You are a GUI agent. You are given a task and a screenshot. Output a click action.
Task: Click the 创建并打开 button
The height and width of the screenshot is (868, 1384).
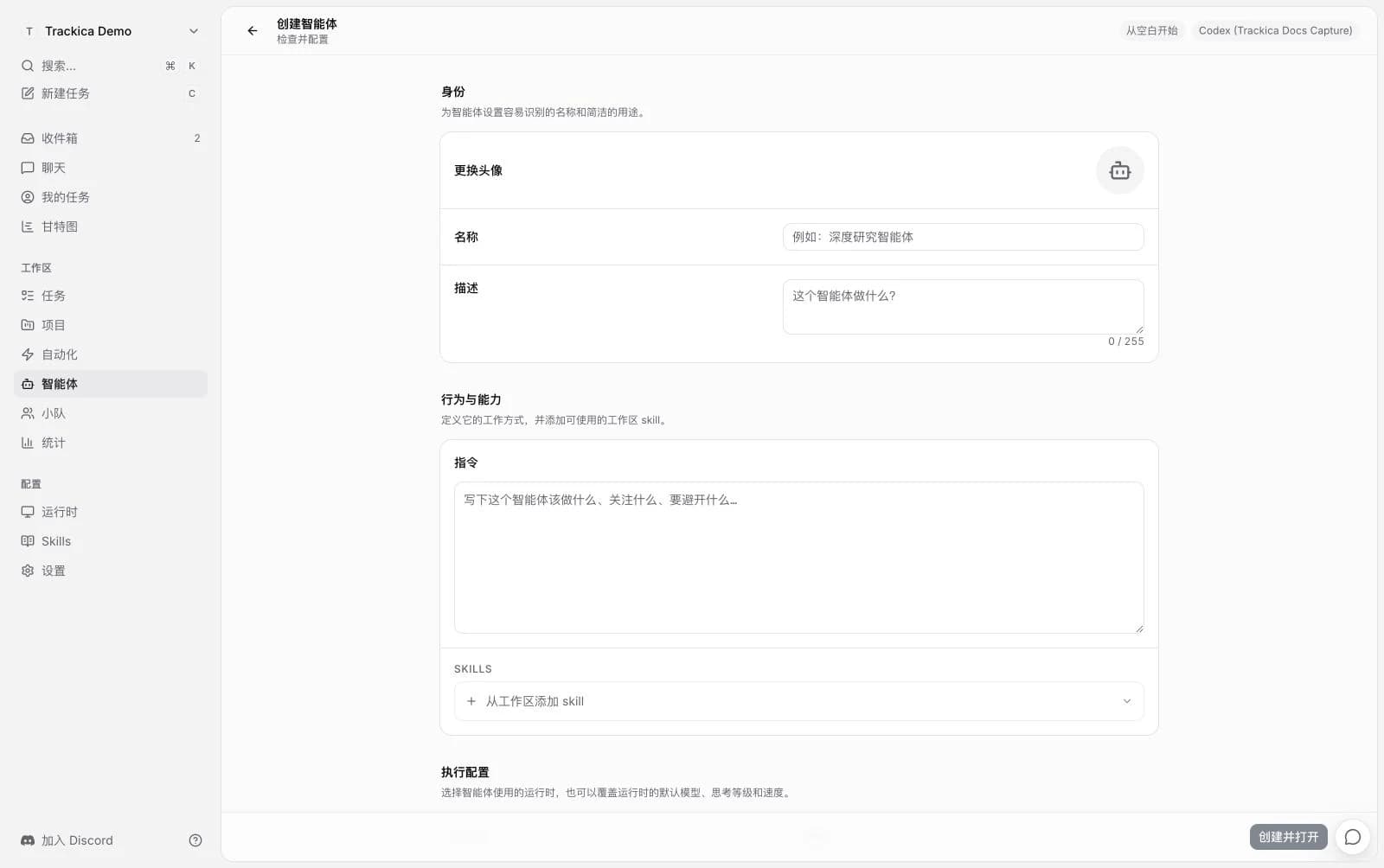tap(1288, 837)
